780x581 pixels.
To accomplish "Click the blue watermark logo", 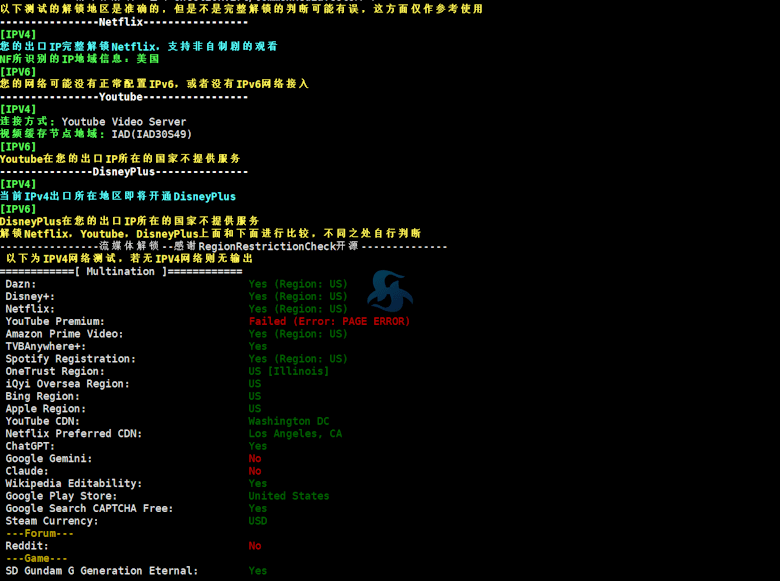I will pyautogui.click(x=388, y=291).
